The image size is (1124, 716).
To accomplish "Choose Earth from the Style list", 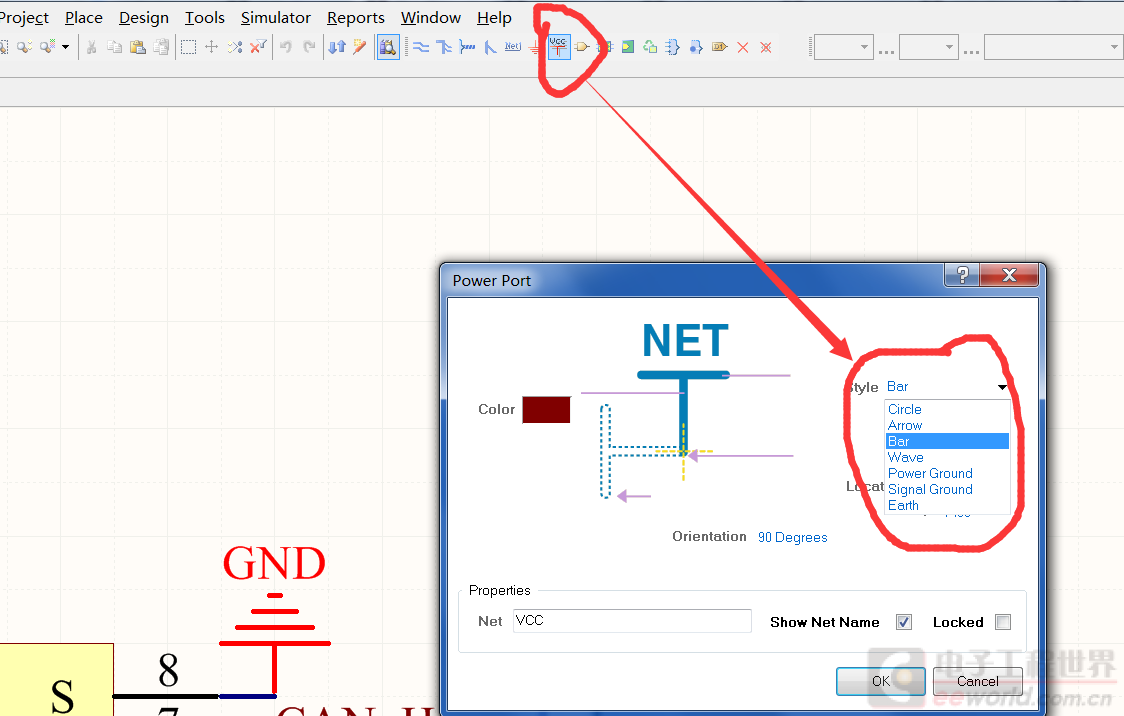I will [x=903, y=505].
